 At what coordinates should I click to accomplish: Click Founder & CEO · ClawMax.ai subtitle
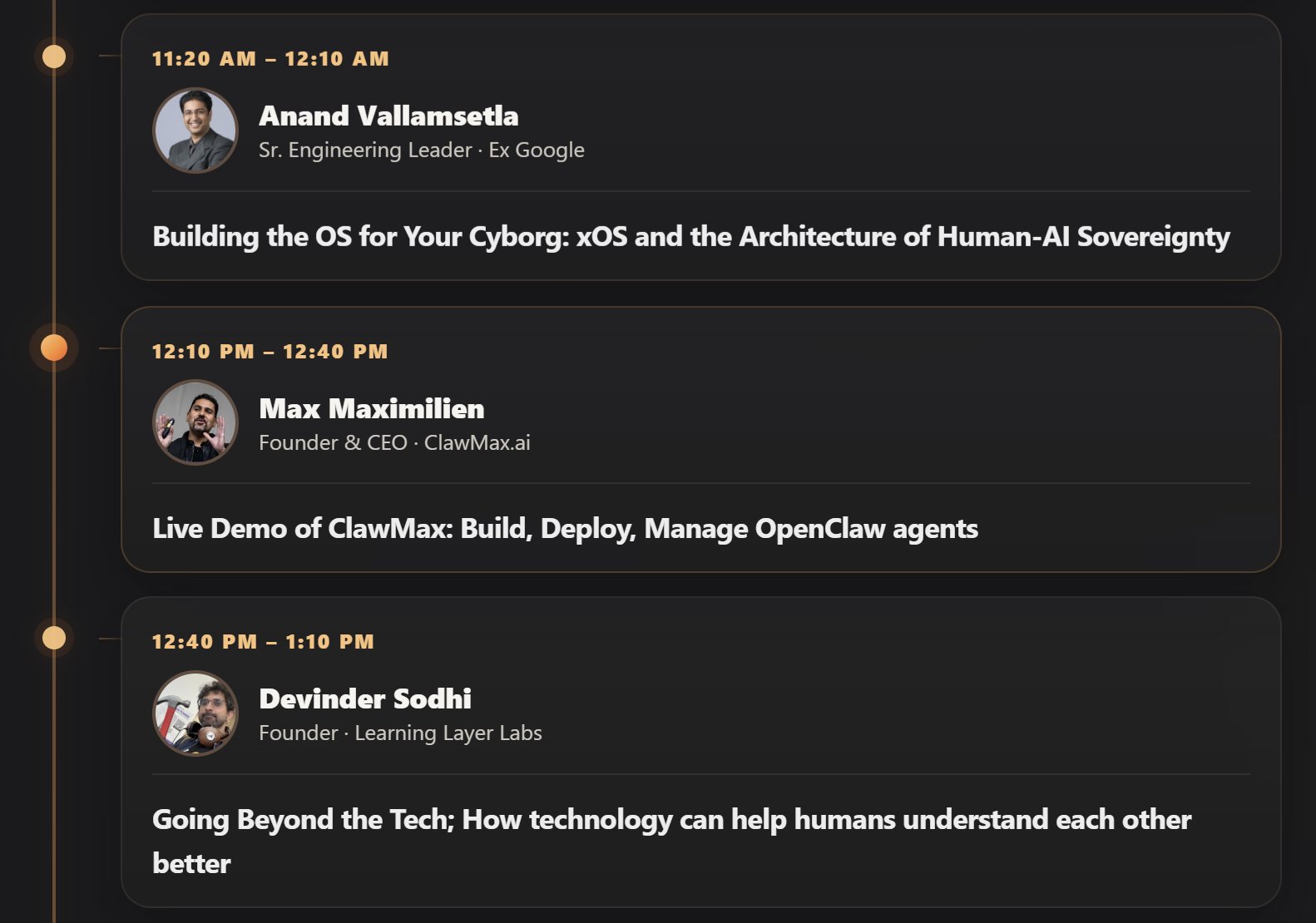394,442
